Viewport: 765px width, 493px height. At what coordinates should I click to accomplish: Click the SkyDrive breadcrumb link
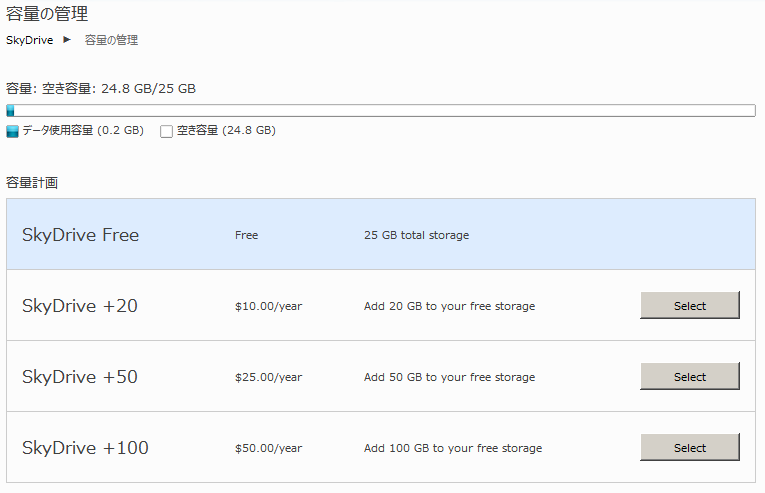(29, 41)
